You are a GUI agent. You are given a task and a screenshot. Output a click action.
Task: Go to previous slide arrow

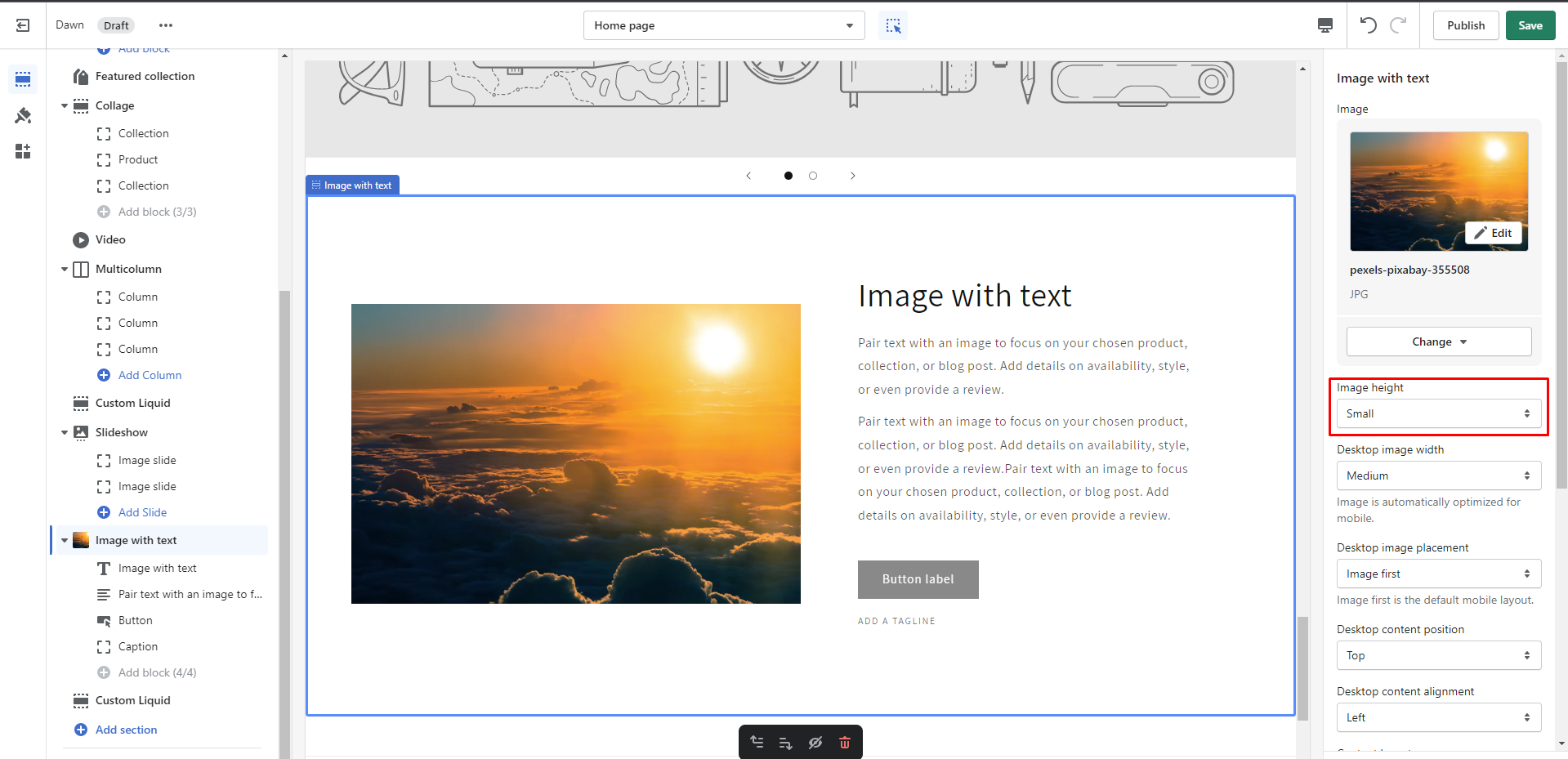point(748,176)
